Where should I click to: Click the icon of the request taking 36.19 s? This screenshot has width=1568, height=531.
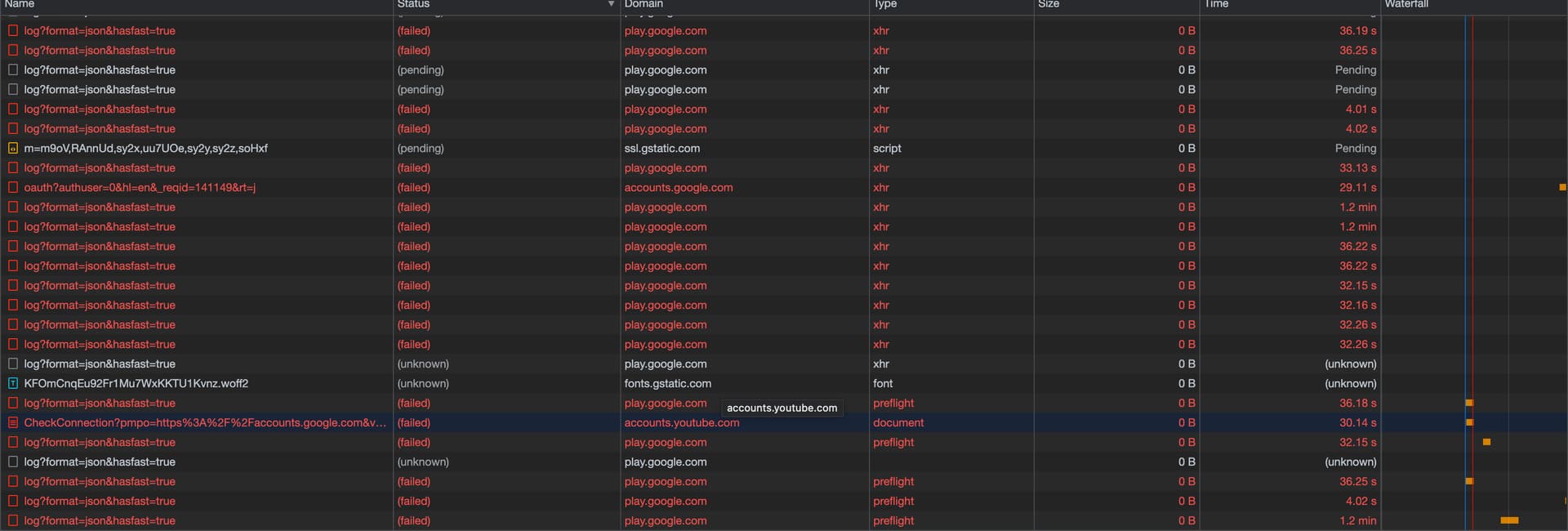tap(12, 31)
